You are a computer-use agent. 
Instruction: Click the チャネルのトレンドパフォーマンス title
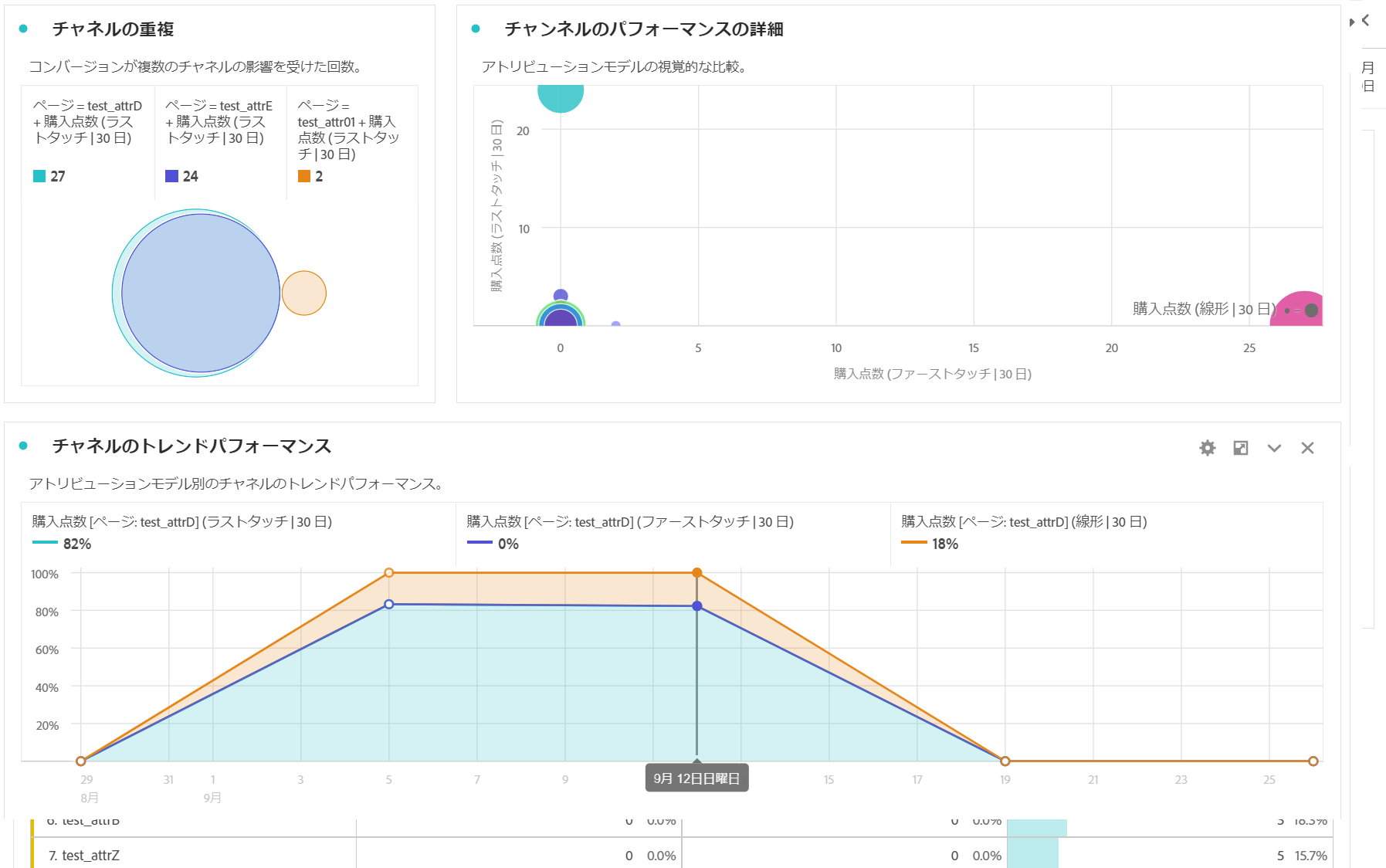point(191,446)
